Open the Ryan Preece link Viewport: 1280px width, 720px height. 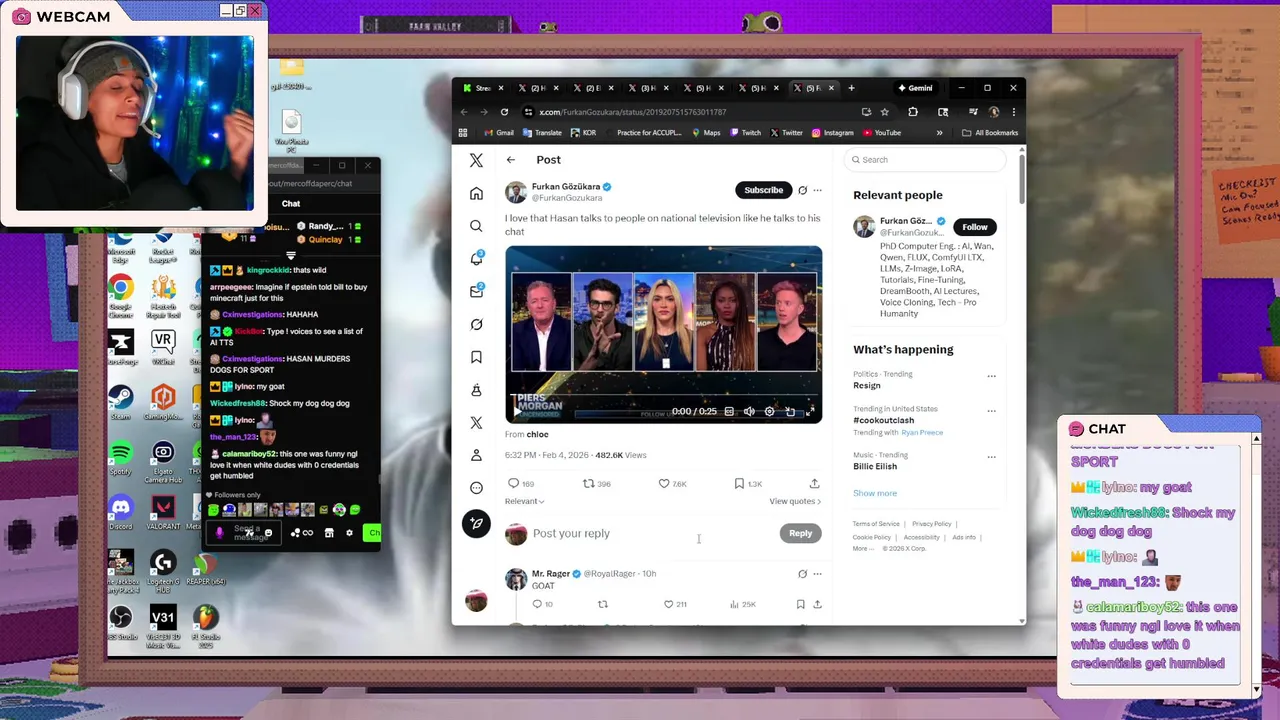[x=922, y=432]
